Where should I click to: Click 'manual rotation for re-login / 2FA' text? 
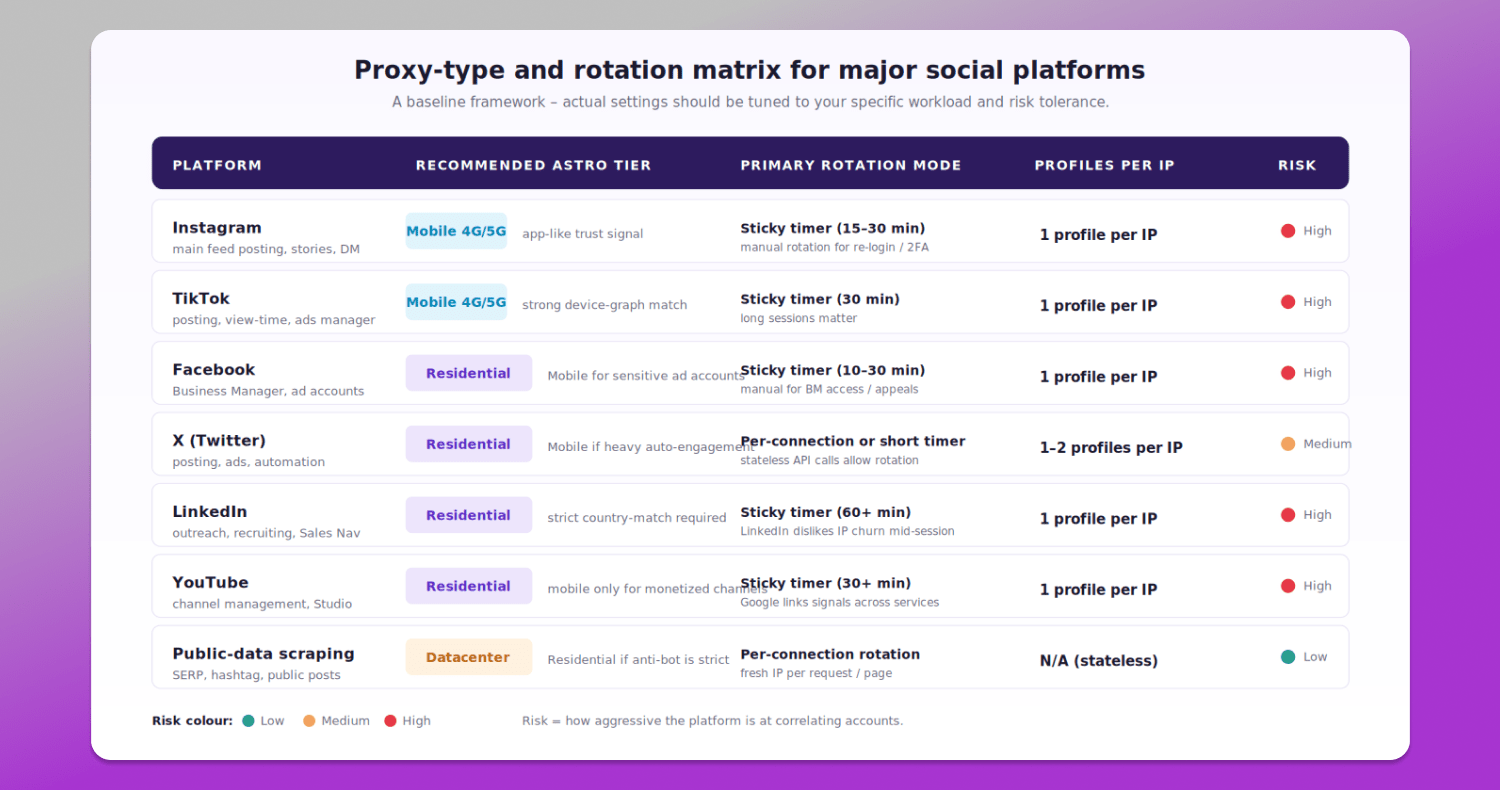click(x=834, y=247)
